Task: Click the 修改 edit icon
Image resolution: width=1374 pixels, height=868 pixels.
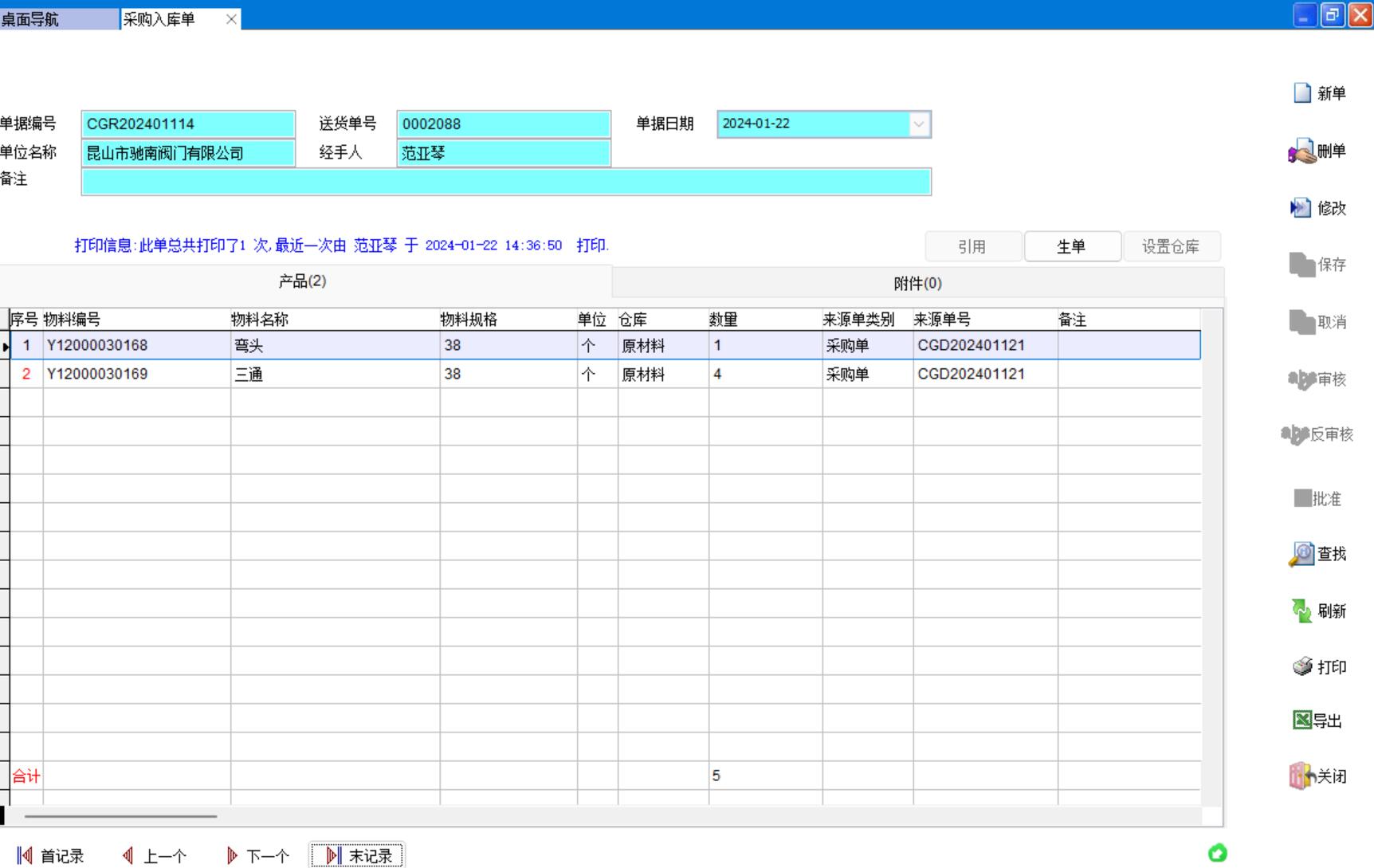Action: click(1301, 208)
